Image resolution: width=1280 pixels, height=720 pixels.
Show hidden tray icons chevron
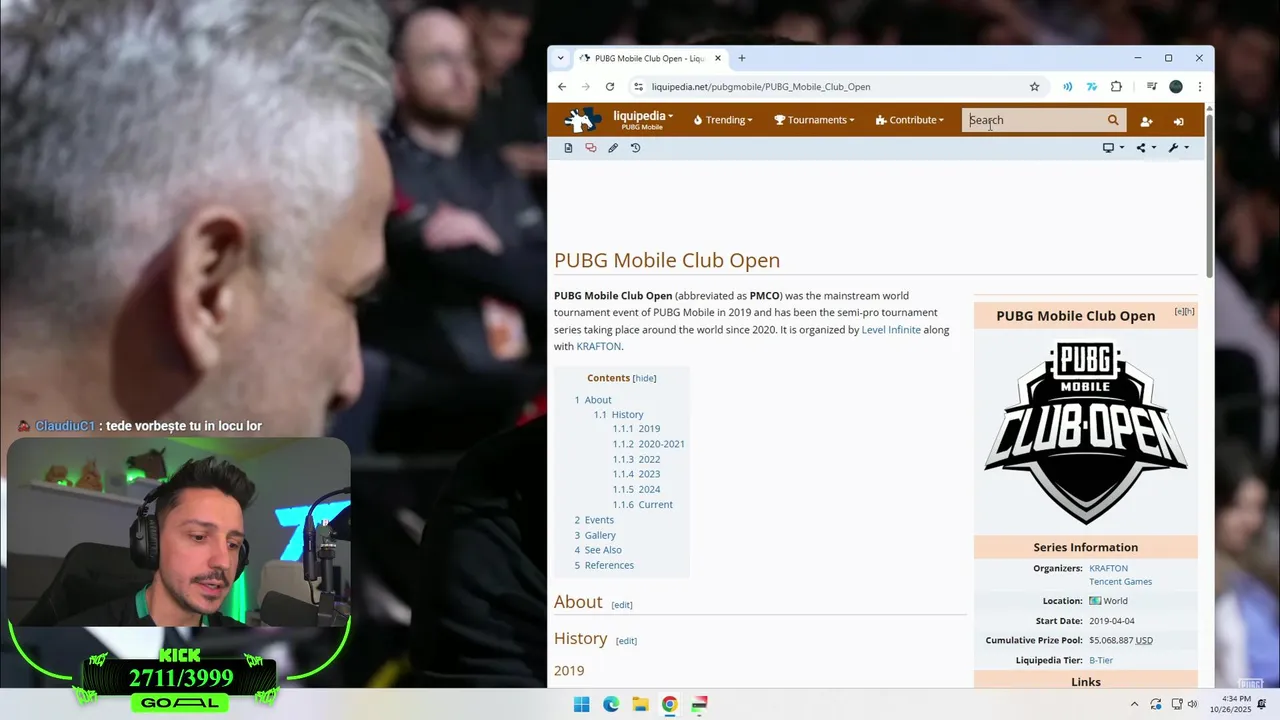click(x=1134, y=704)
